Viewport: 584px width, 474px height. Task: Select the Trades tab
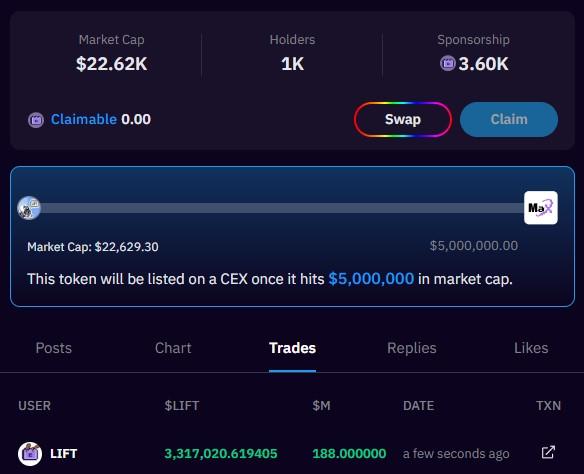point(292,348)
